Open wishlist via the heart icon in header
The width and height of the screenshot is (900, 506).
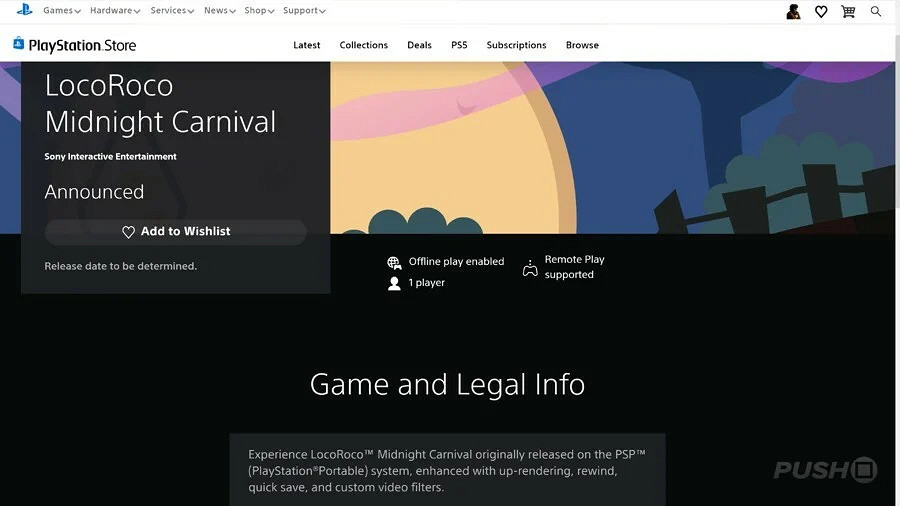click(821, 11)
